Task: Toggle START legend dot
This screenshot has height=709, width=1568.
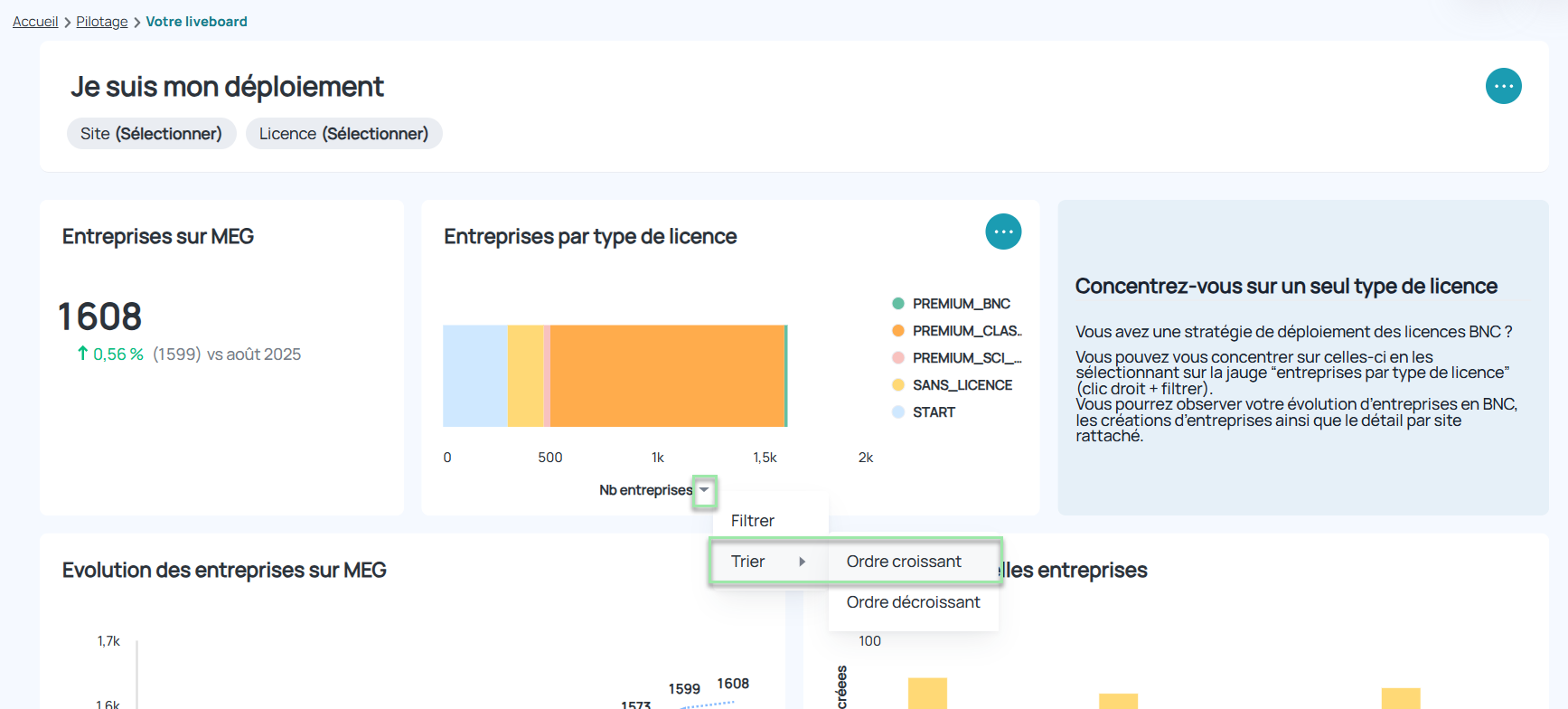Action: click(x=898, y=412)
